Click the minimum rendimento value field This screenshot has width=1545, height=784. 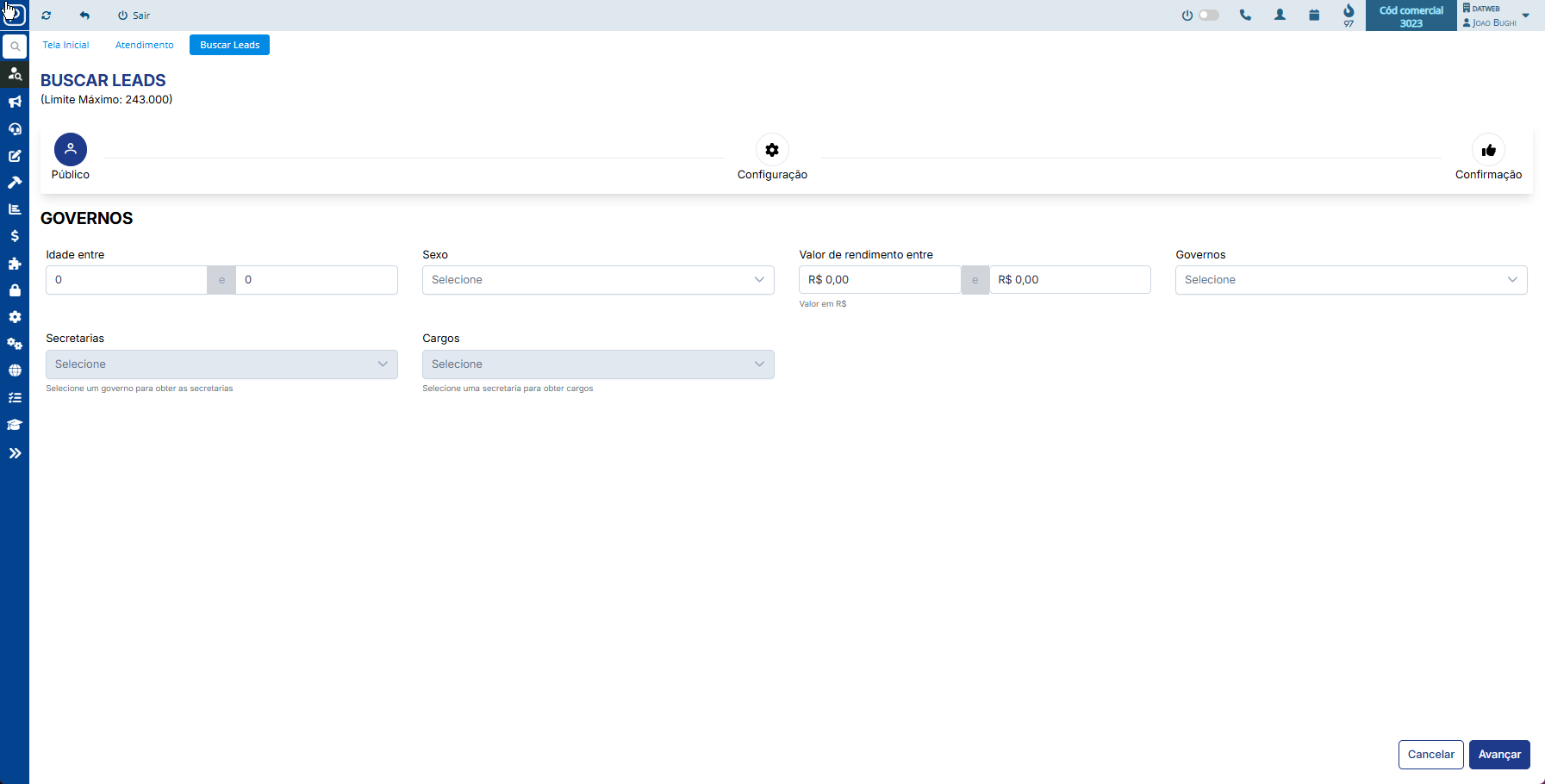[879, 280]
